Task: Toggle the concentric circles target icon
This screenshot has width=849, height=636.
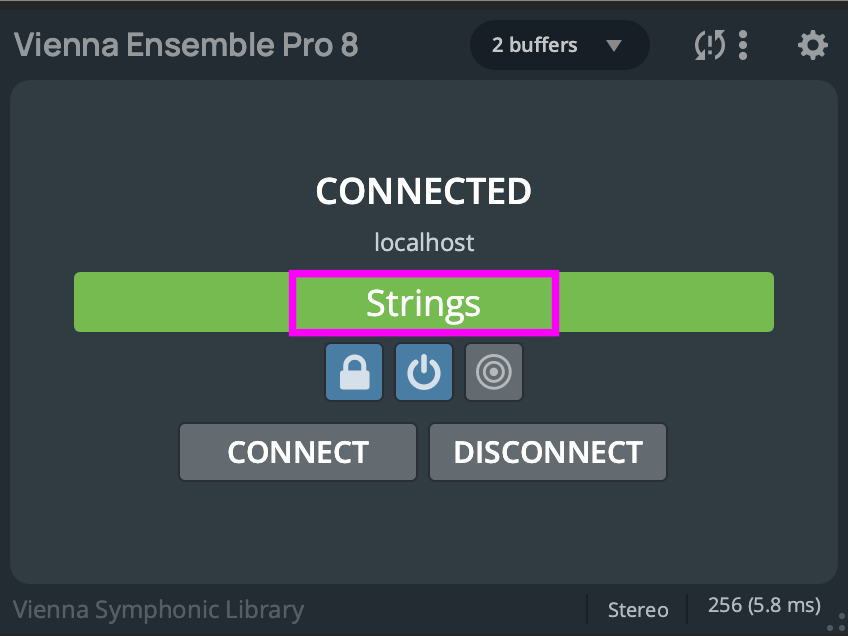Action: 494,372
